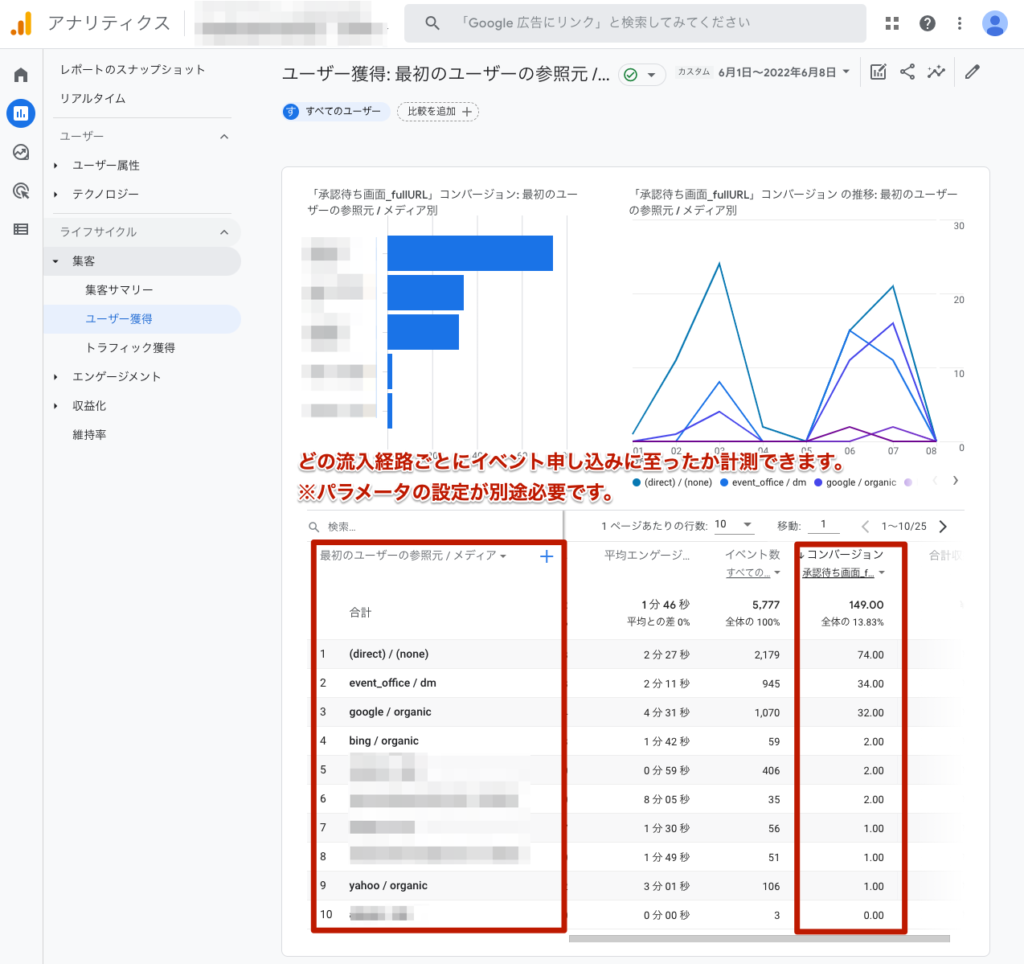The height and width of the screenshot is (964, 1024).
Task: Click the table search magnifier icon
Action: tap(314, 527)
